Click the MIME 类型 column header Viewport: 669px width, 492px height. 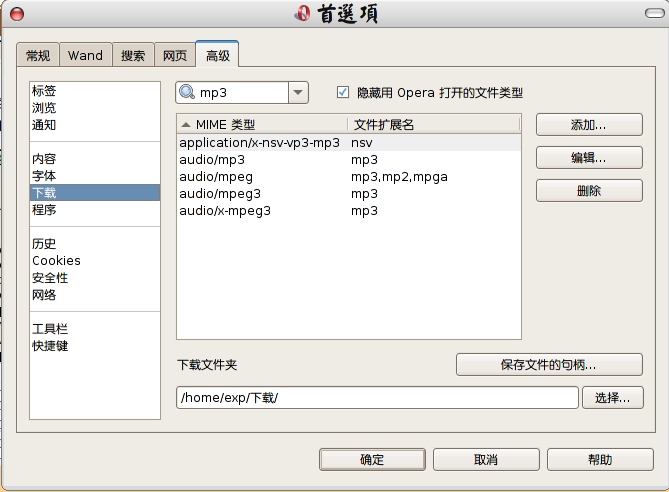pos(262,125)
